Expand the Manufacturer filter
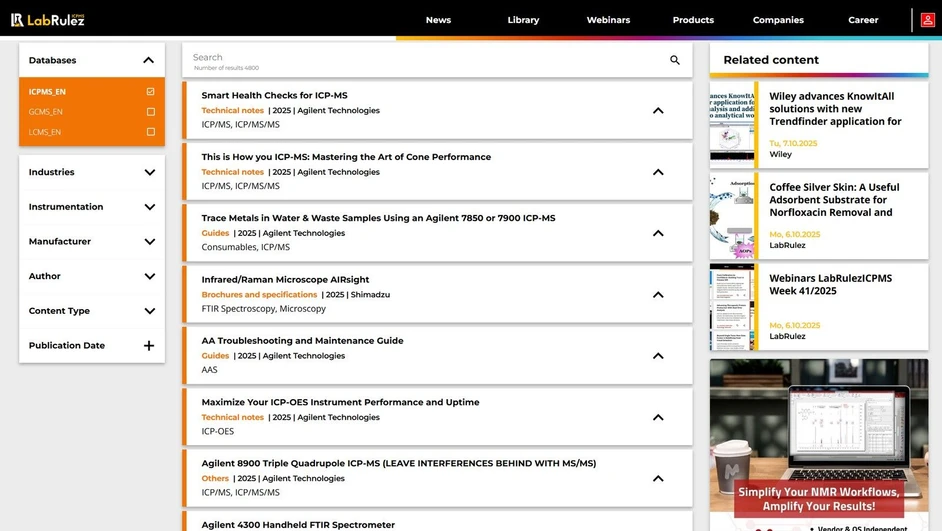Screen dimensions: 942x531 [x=150, y=241]
